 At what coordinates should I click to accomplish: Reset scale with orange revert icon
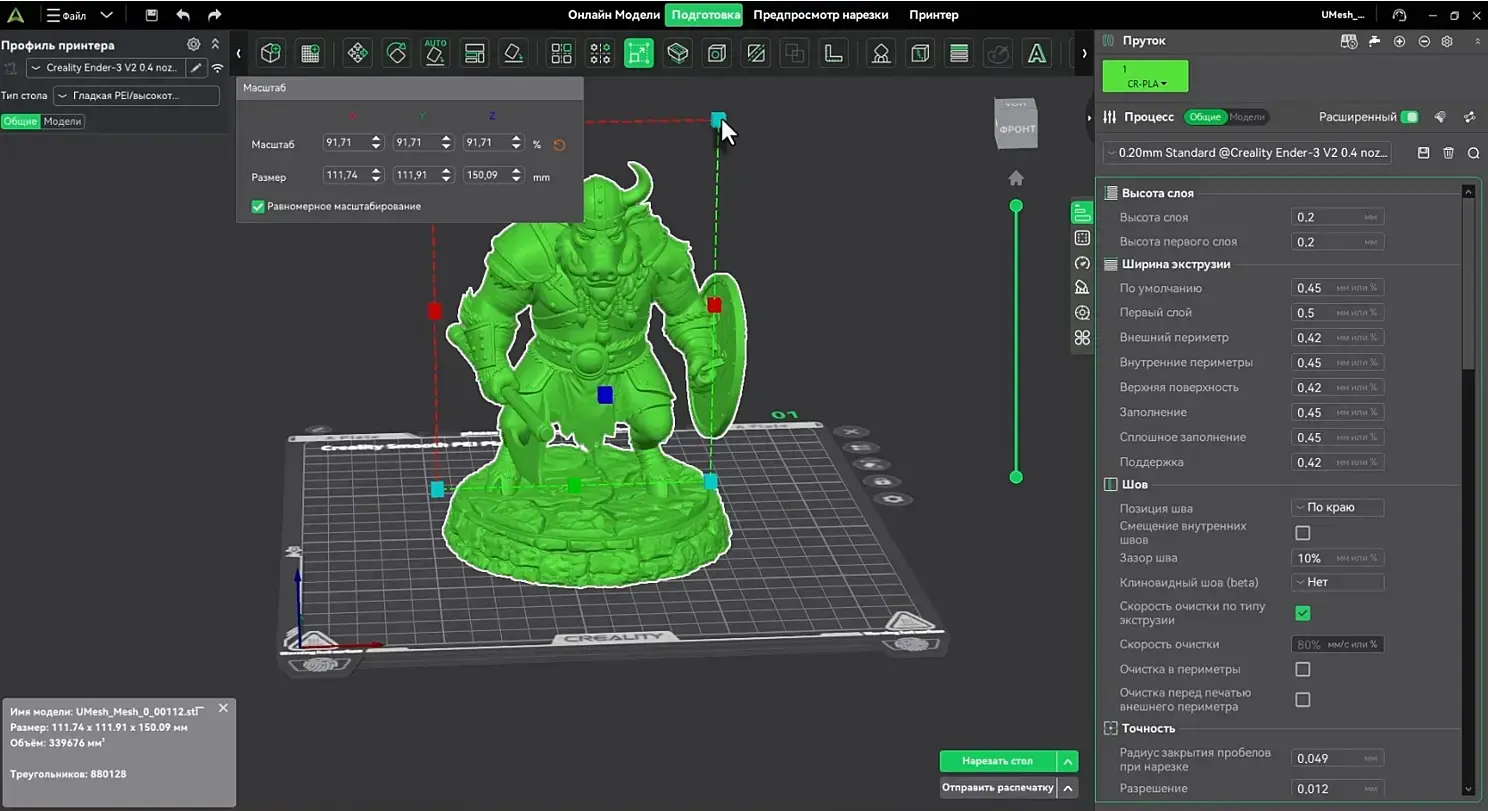pyautogui.click(x=560, y=145)
